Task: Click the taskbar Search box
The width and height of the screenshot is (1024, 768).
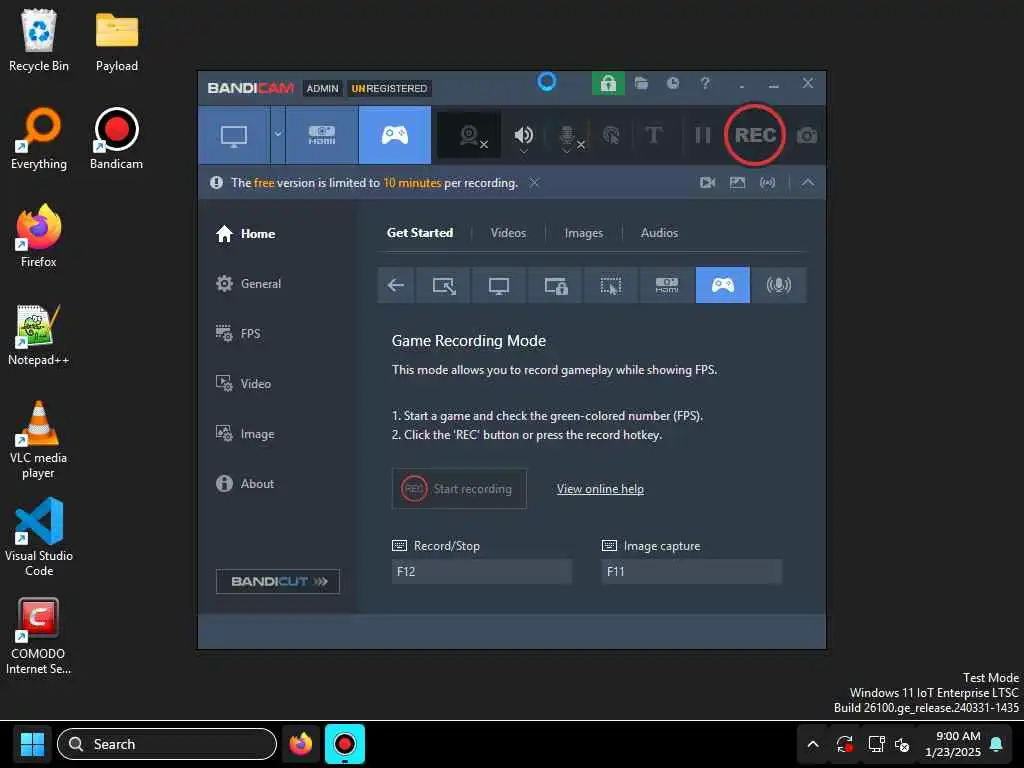Action: [x=167, y=744]
